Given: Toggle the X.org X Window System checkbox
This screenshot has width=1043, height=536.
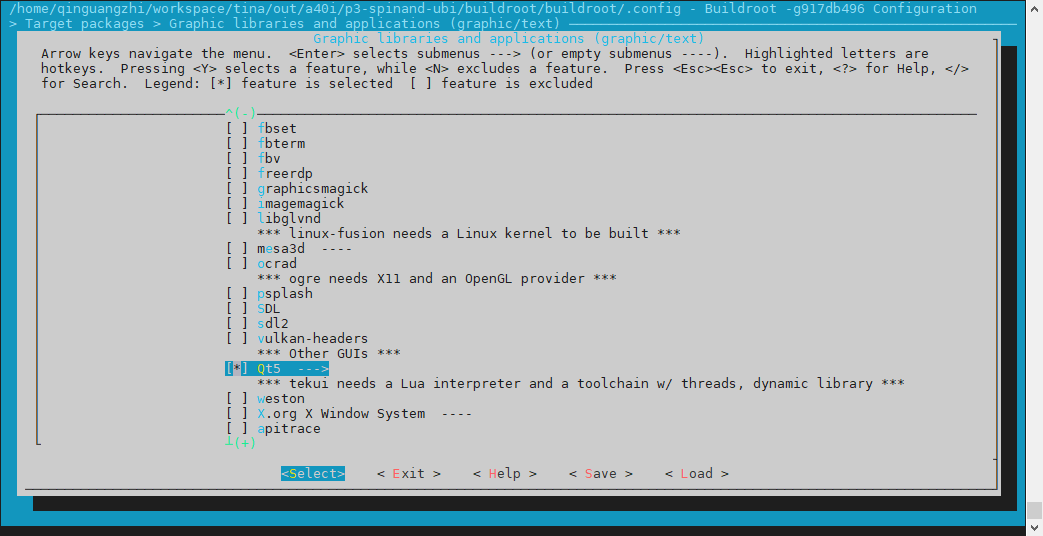Looking at the screenshot, I should pos(237,414).
